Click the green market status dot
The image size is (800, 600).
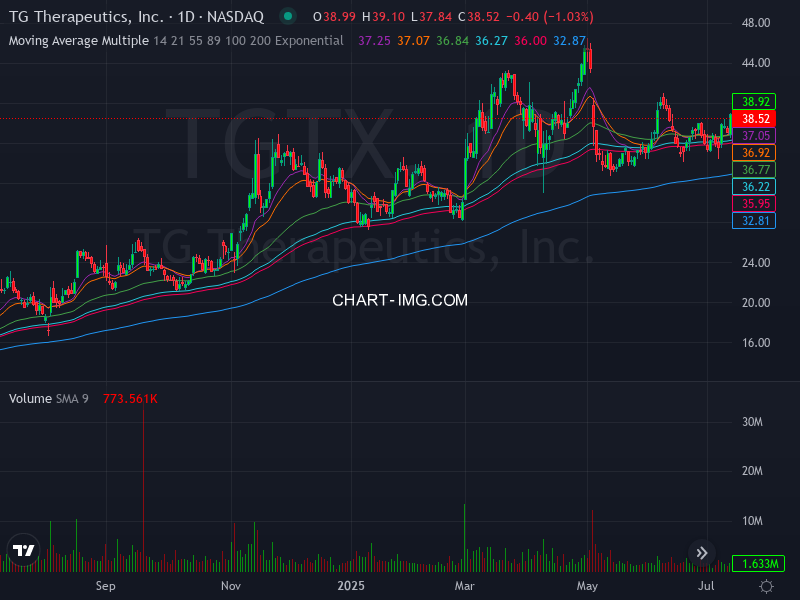(x=286, y=16)
